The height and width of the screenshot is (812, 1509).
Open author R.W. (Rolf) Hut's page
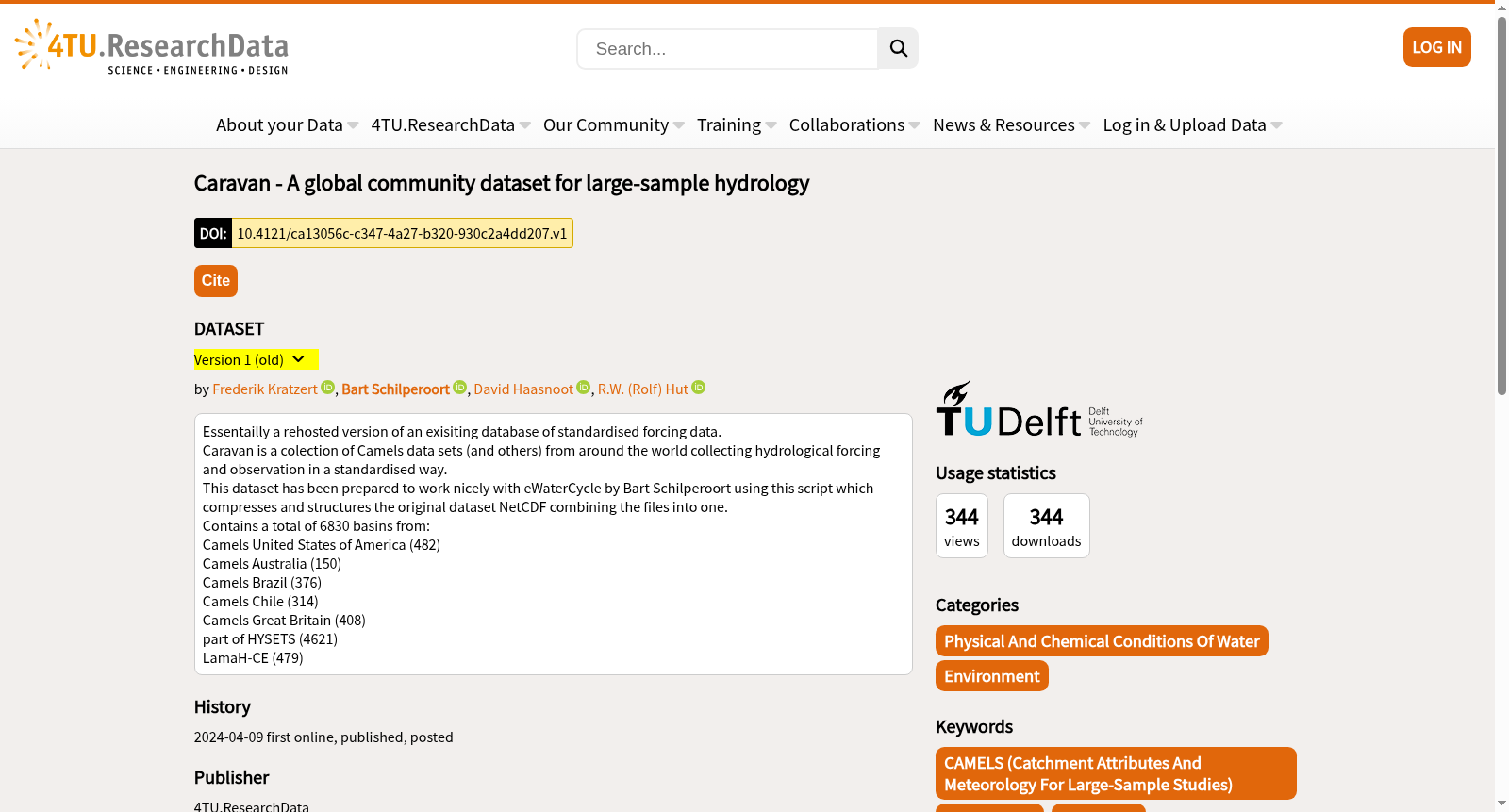point(643,389)
